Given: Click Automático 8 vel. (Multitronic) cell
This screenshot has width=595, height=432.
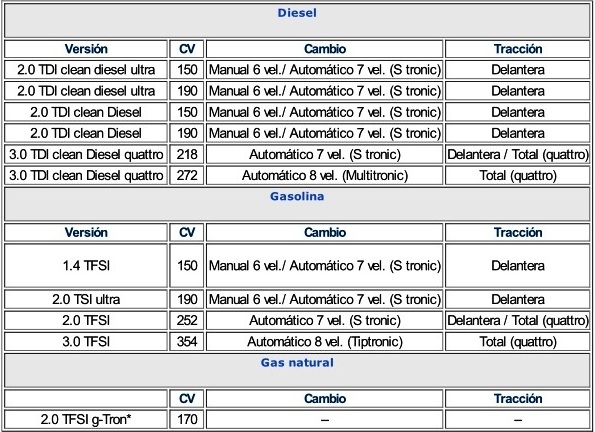Looking at the screenshot, I should 324,175.
